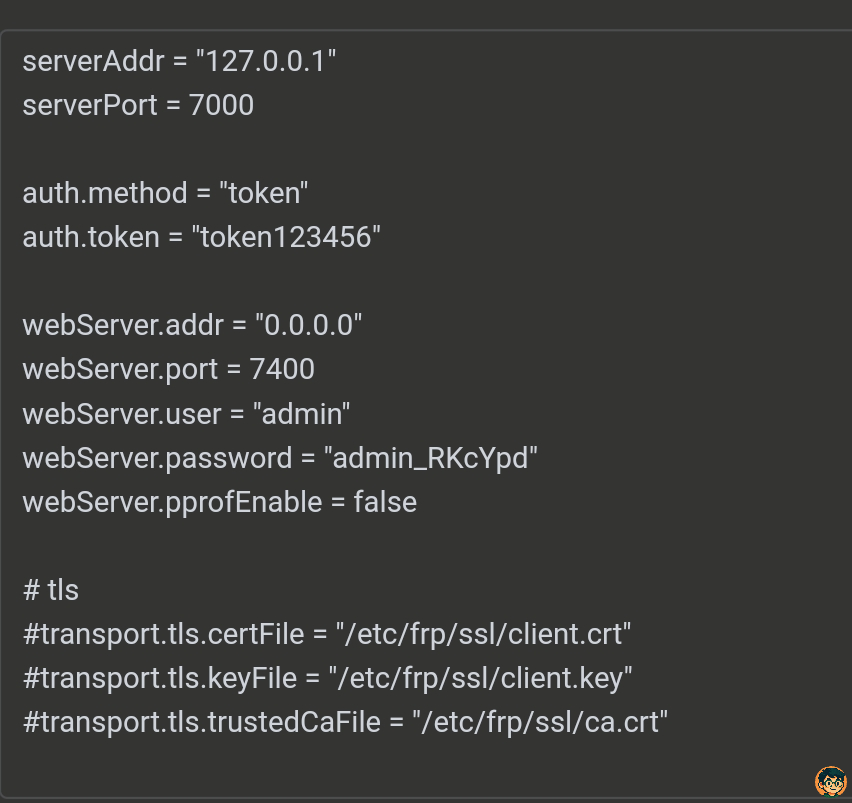Click the transport.tls.trustedCaFile comment line
This screenshot has width=852, height=803.
point(345,723)
